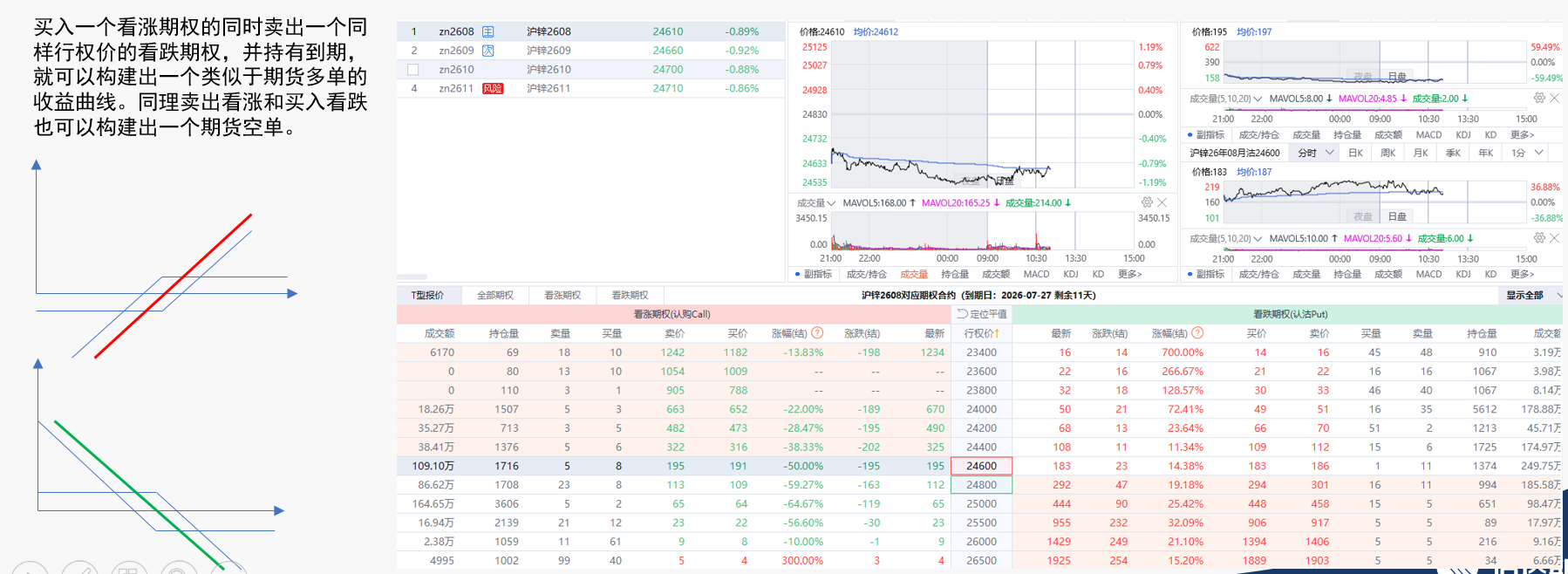The image size is (1568, 574).
Task: Select strike price 24800 cell
Action: coord(981,485)
